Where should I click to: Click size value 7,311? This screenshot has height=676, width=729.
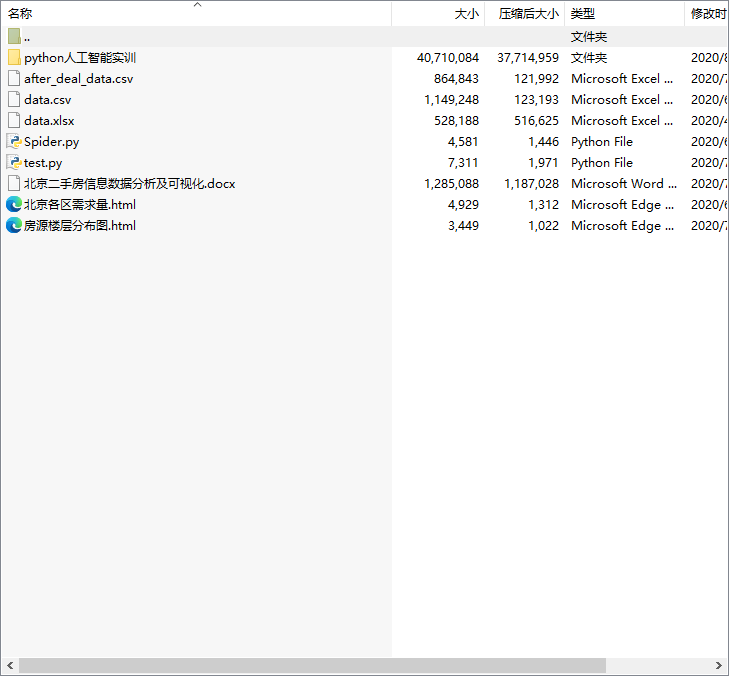pos(463,162)
